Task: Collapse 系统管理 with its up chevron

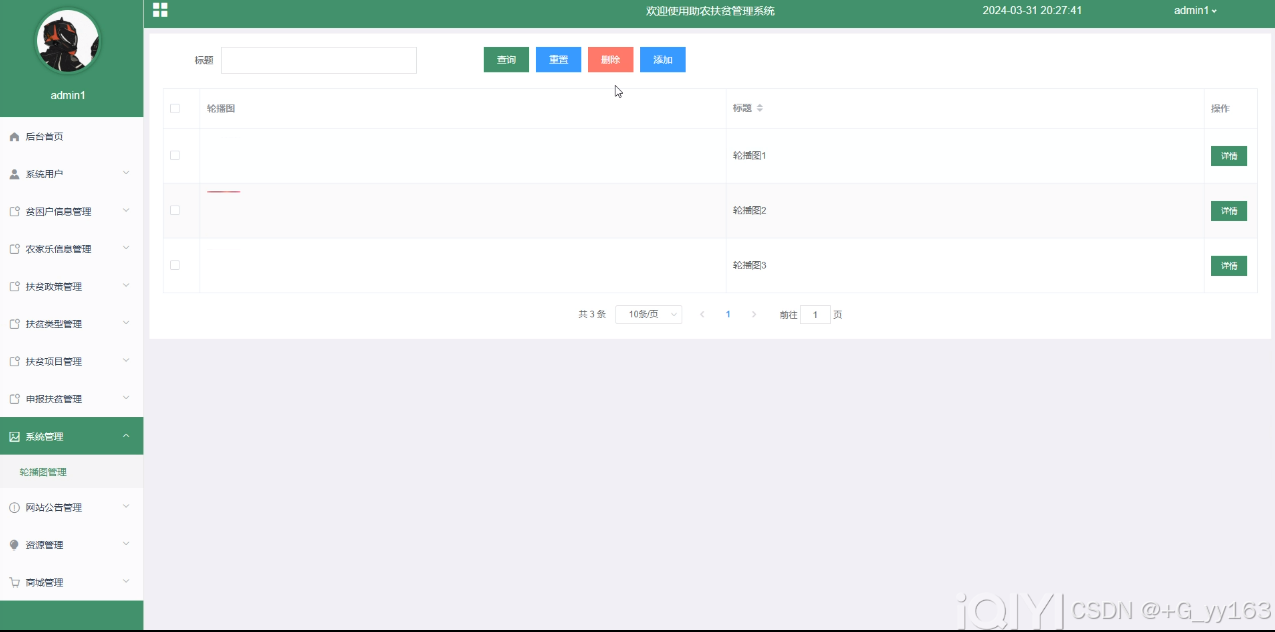Action: click(x=126, y=435)
